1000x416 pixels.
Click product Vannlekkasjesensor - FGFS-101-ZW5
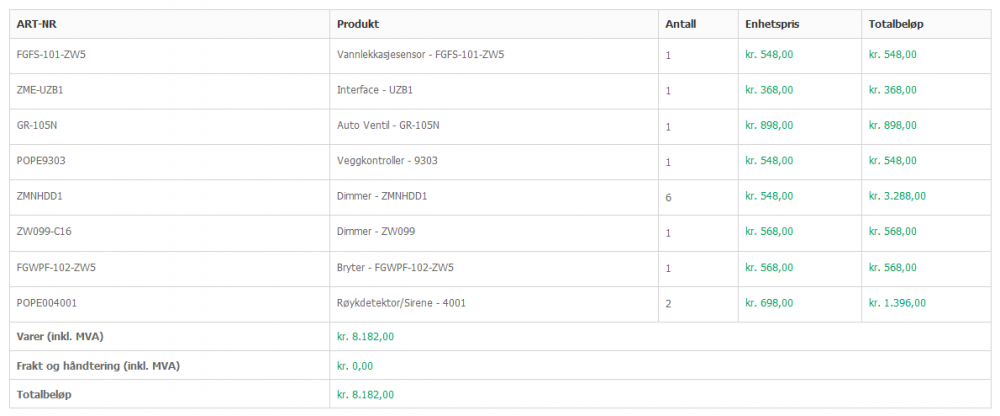tap(420, 54)
